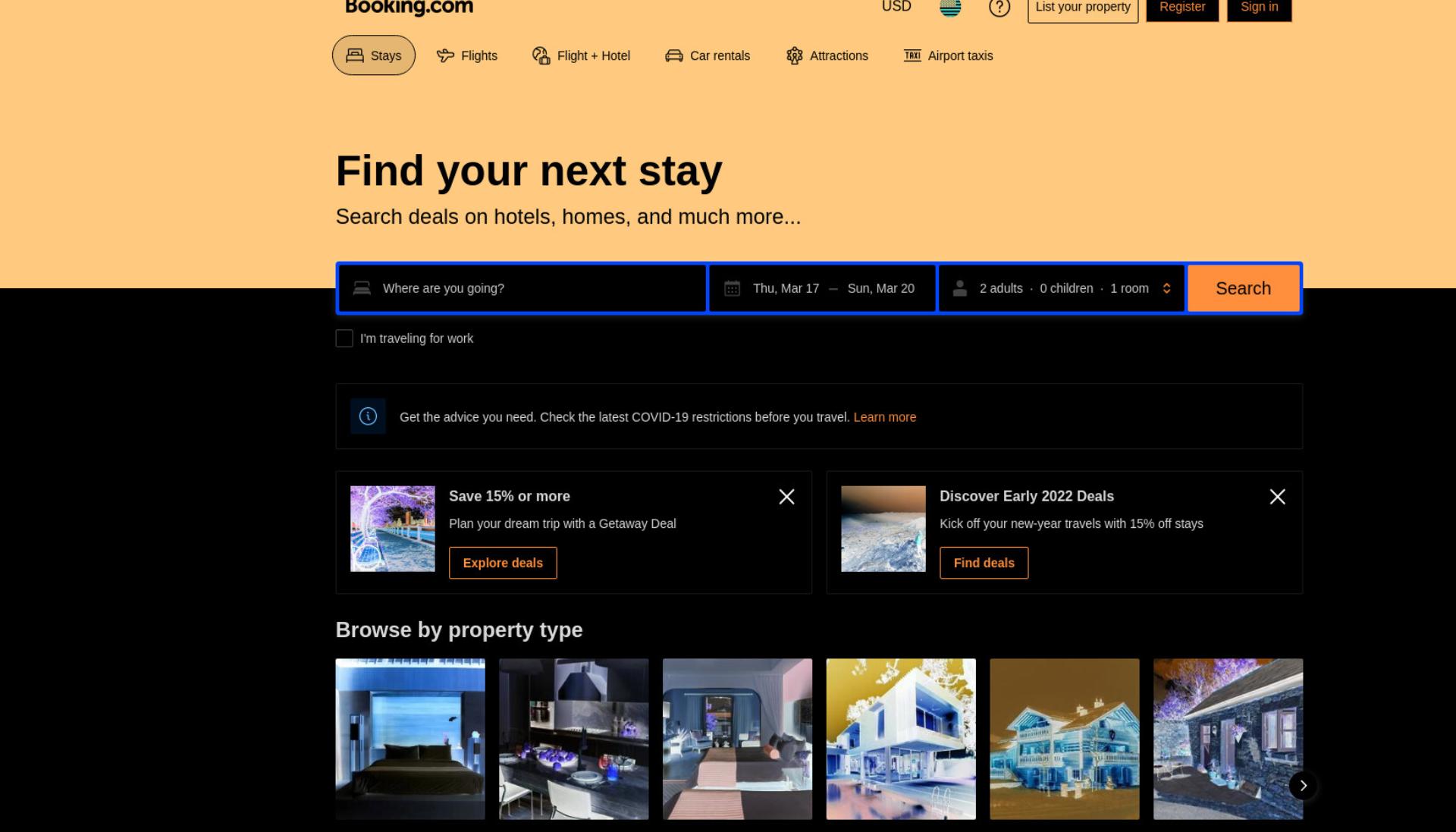Click Explore deals button

[x=503, y=563]
